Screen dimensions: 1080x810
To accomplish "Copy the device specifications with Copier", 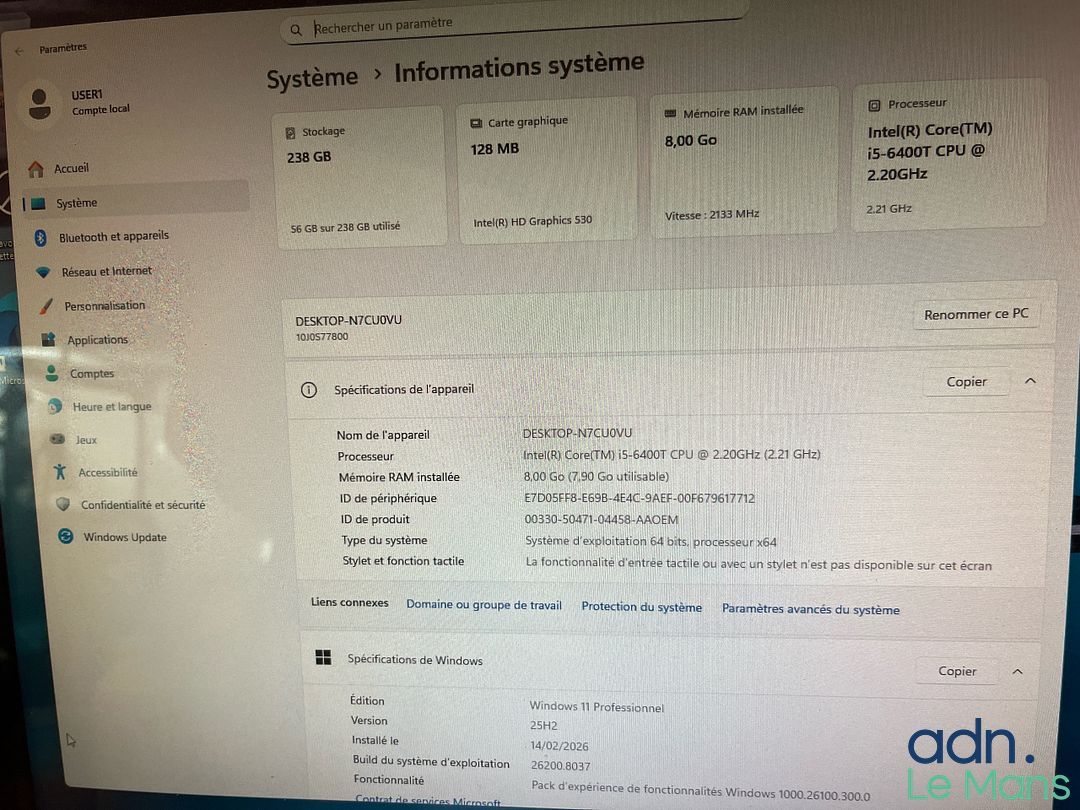I will 966,382.
